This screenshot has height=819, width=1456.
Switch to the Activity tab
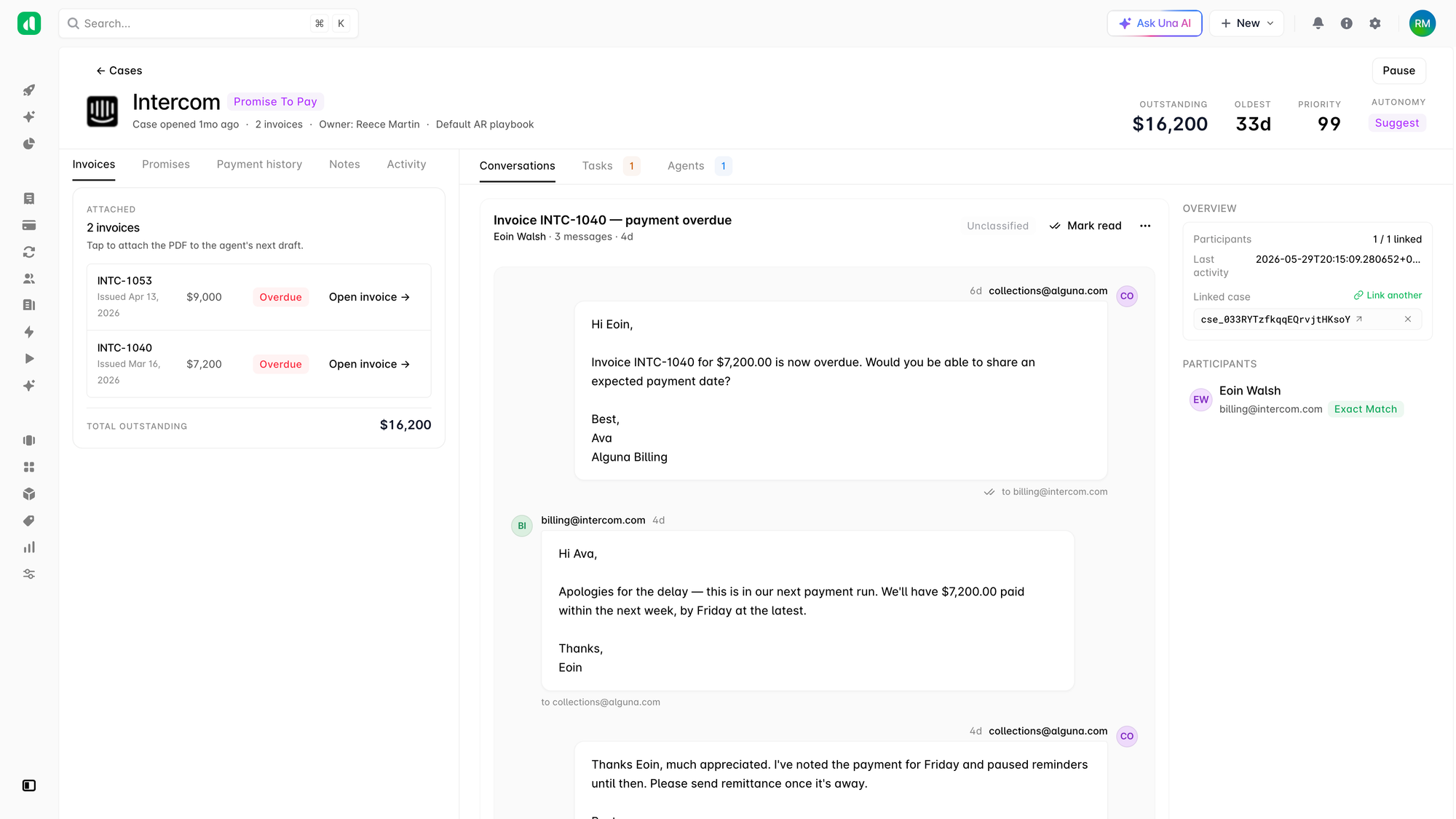click(406, 165)
